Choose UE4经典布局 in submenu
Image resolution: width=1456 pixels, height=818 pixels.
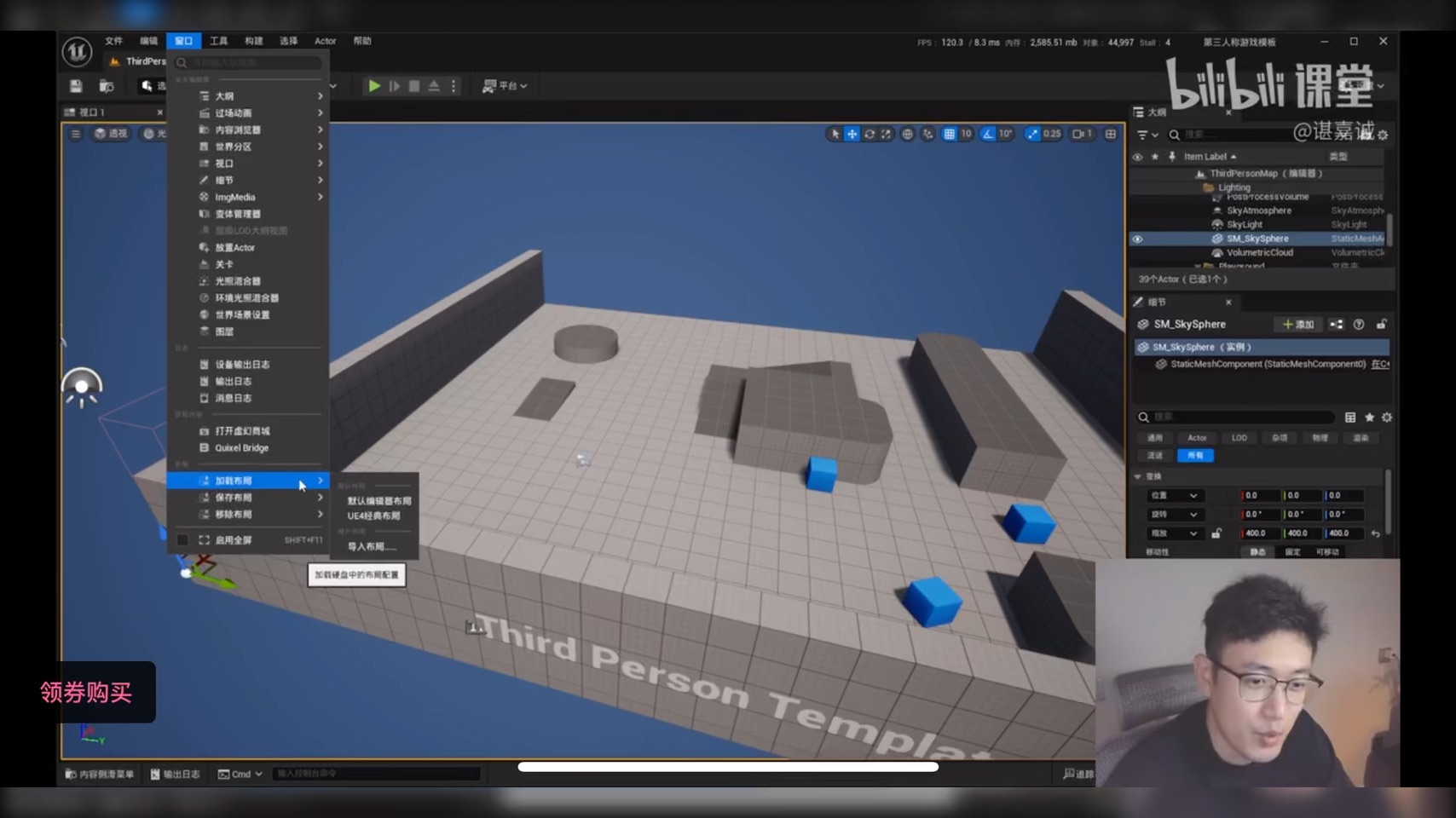click(375, 516)
